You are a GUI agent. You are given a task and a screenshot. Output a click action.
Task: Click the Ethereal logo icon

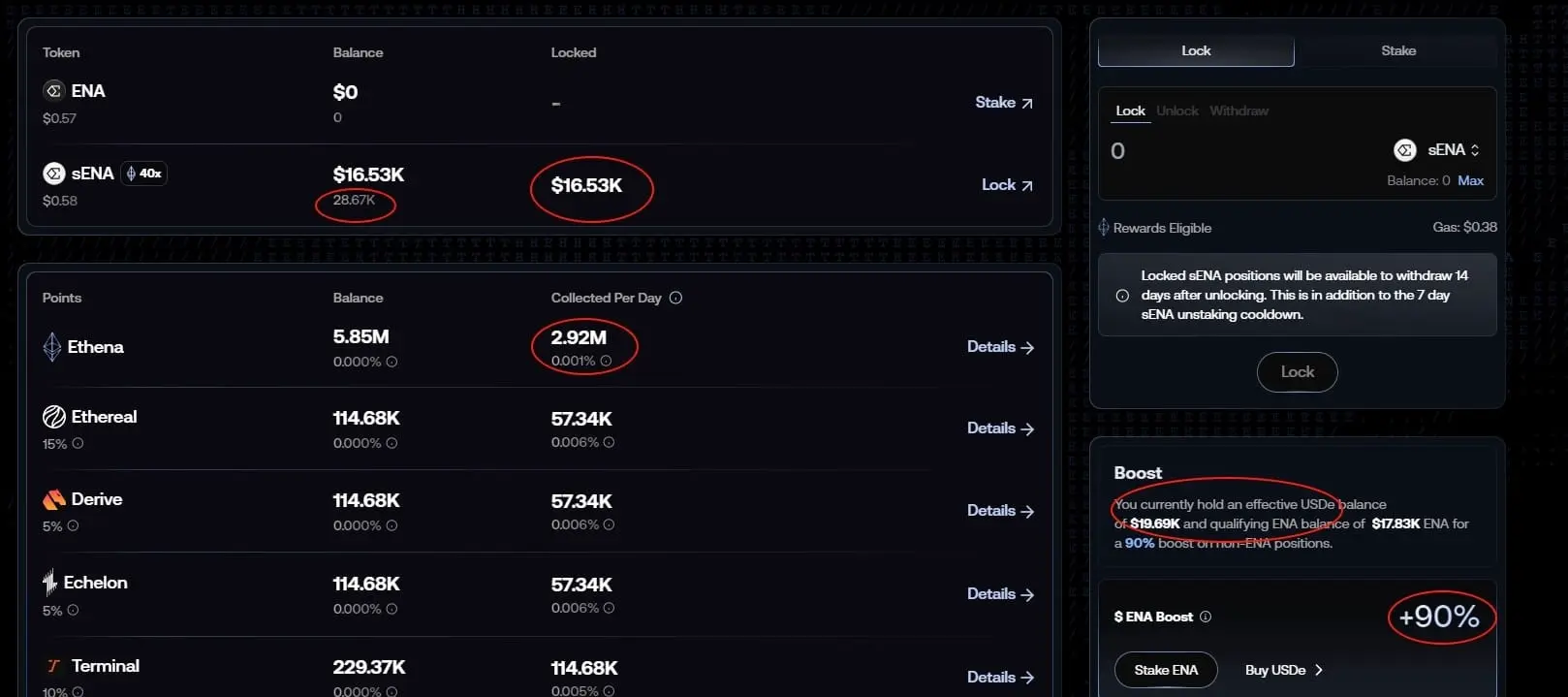pos(54,417)
